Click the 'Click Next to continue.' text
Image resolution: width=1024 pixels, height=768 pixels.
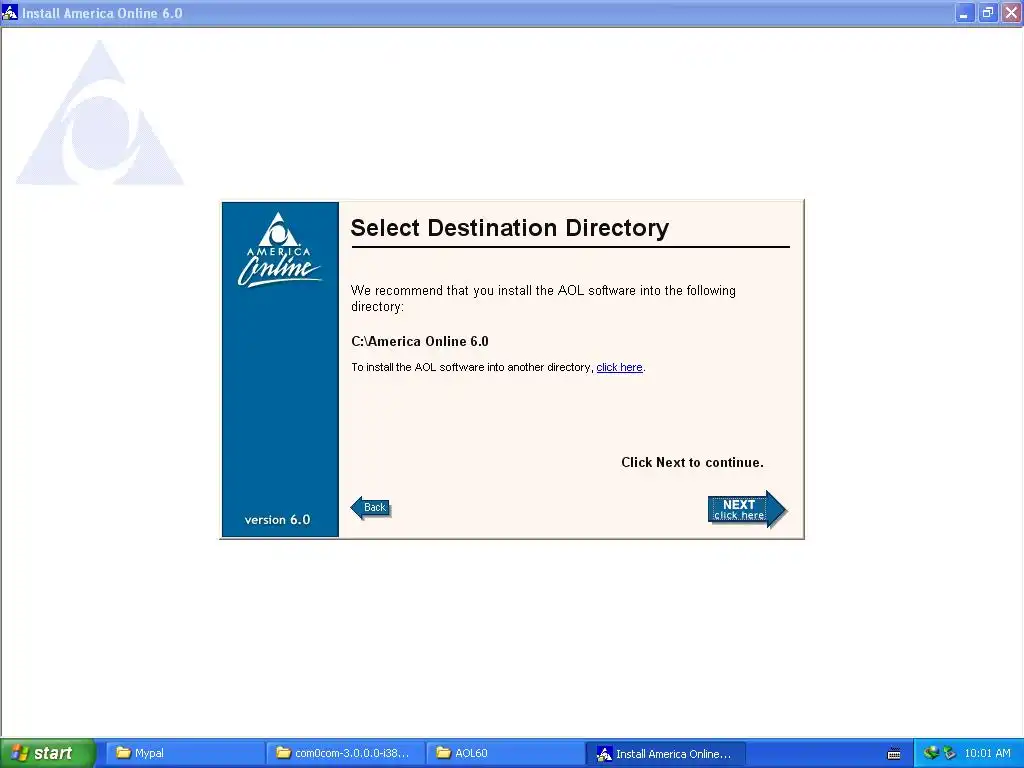(x=692, y=462)
